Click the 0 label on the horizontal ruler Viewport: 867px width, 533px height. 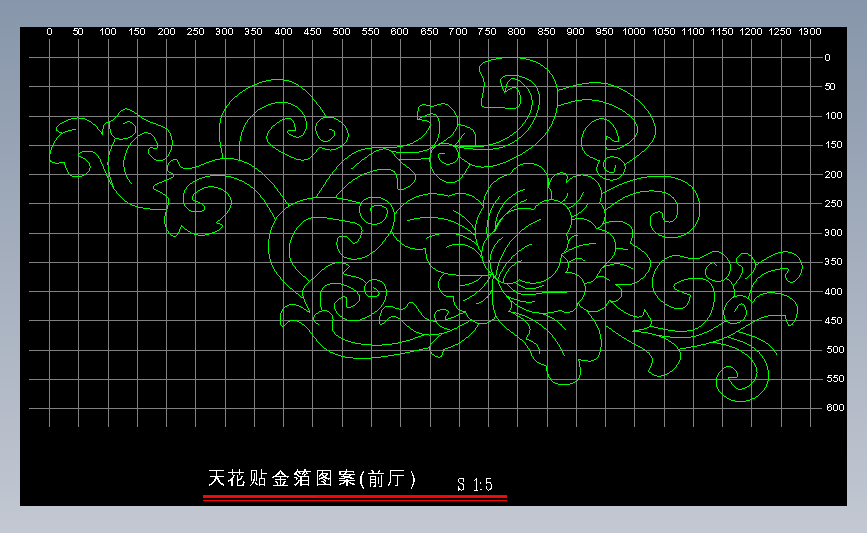pyautogui.click(x=49, y=32)
